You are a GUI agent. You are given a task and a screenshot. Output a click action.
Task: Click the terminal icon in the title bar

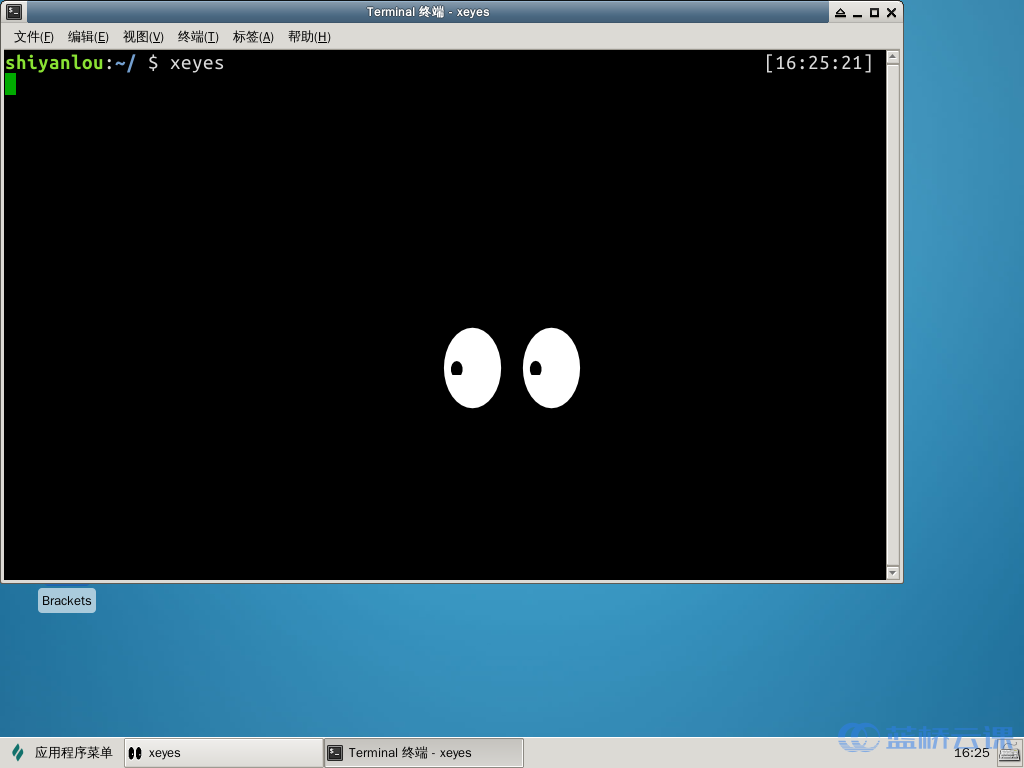12,12
